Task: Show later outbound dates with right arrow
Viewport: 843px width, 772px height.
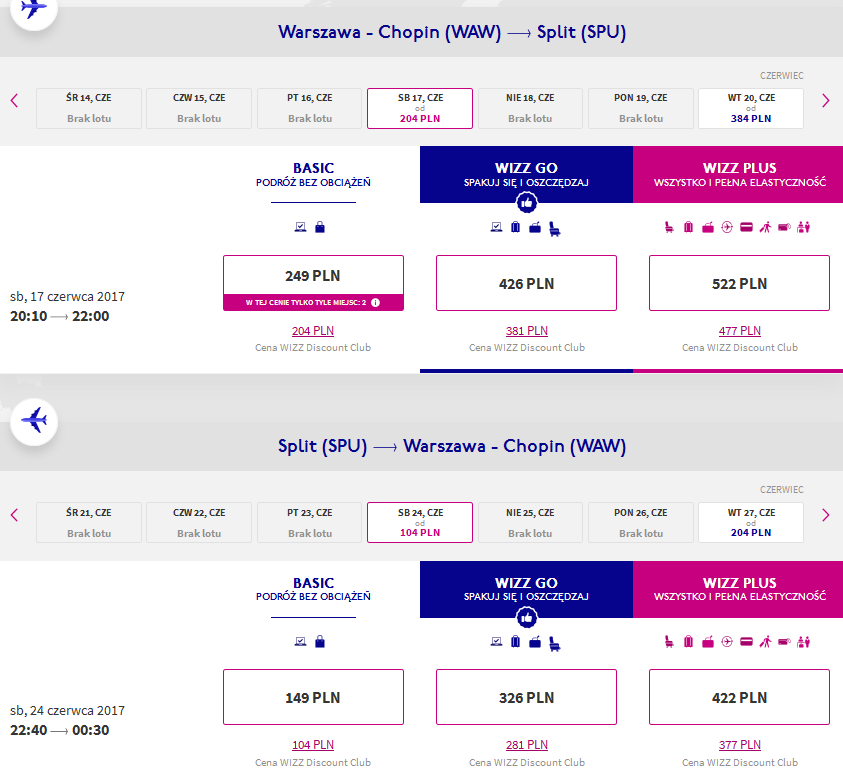Action: (x=826, y=101)
